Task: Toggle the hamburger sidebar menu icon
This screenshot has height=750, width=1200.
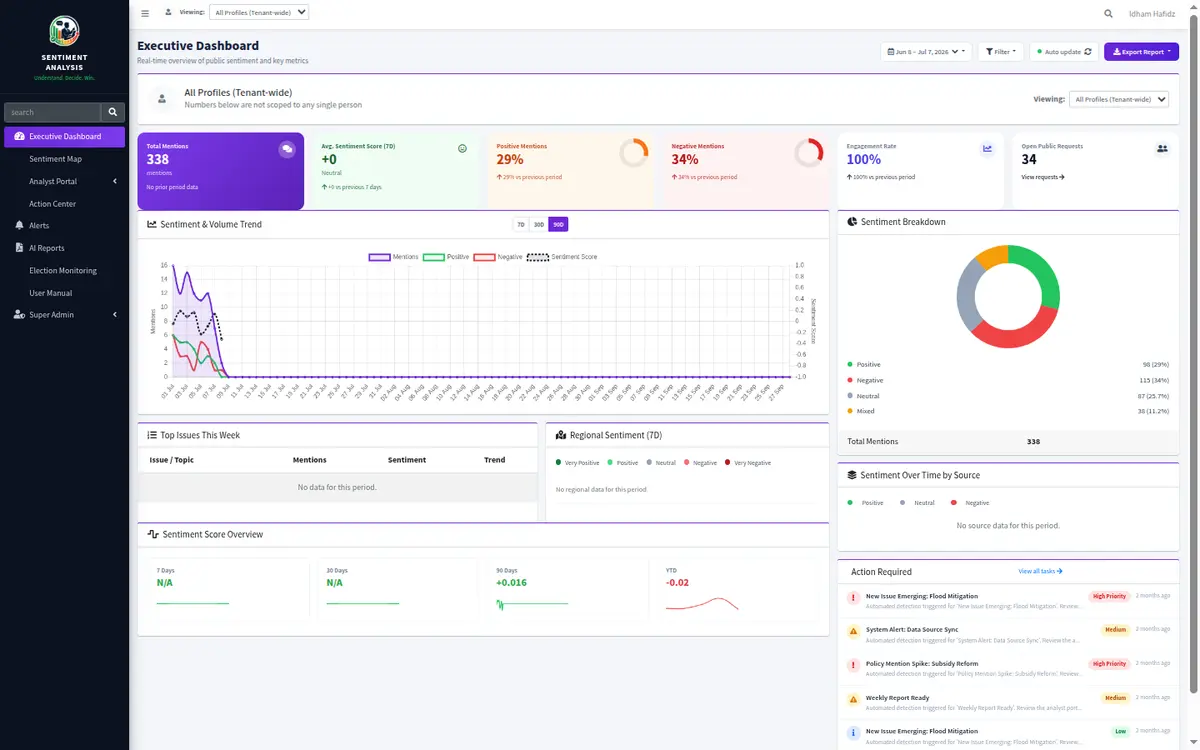Action: pyautogui.click(x=145, y=13)
